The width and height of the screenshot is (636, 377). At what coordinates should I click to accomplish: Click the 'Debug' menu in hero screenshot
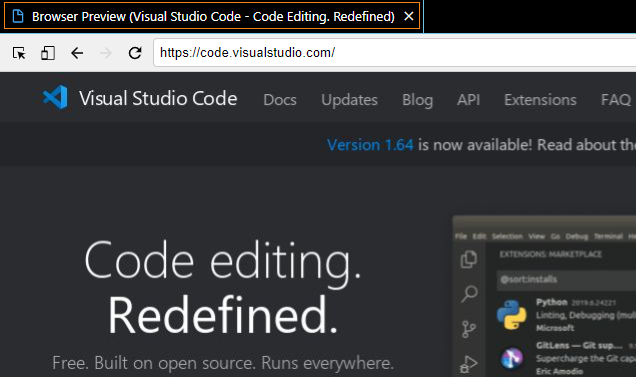click(577, 236)
